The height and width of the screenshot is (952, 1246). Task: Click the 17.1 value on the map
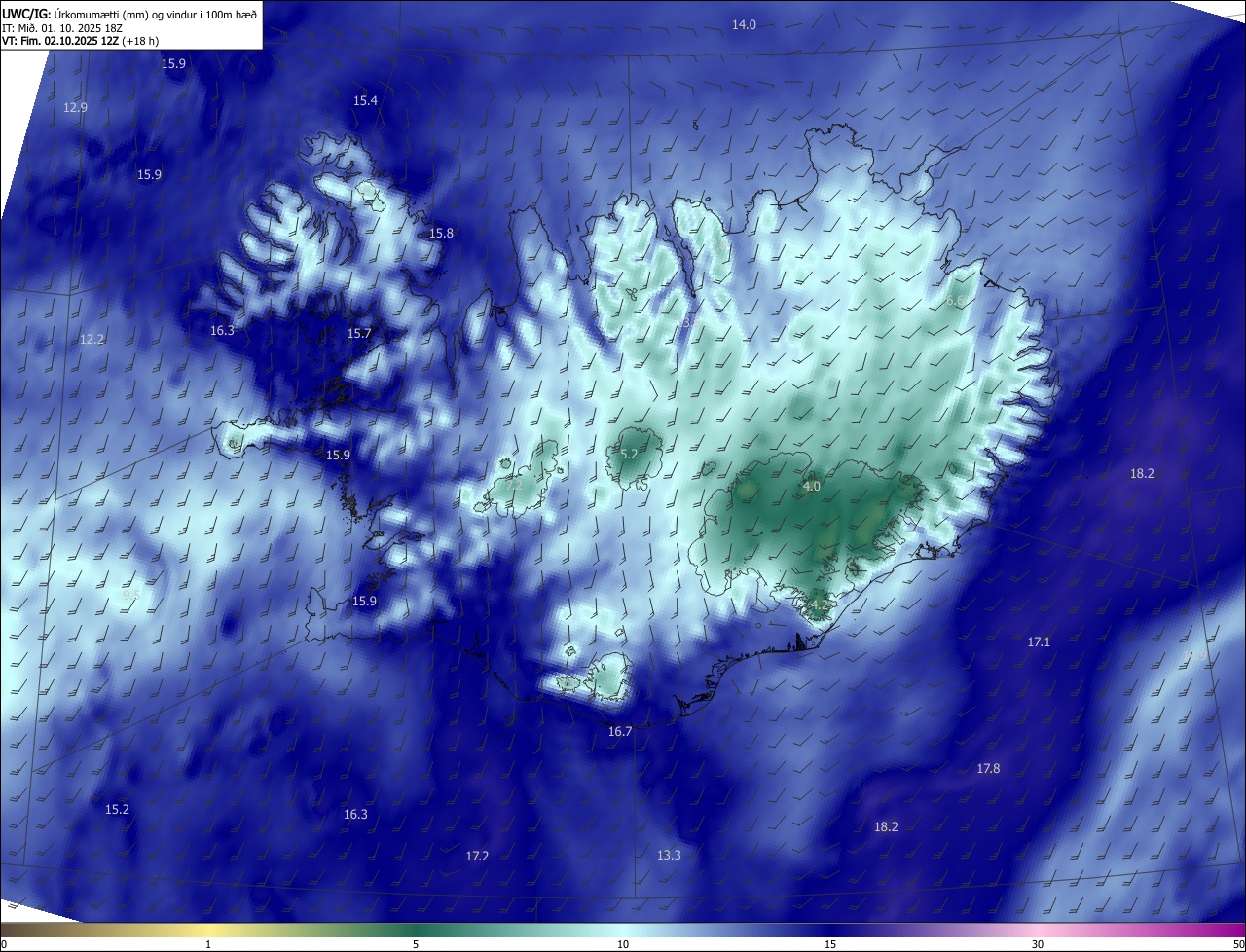1039,641
